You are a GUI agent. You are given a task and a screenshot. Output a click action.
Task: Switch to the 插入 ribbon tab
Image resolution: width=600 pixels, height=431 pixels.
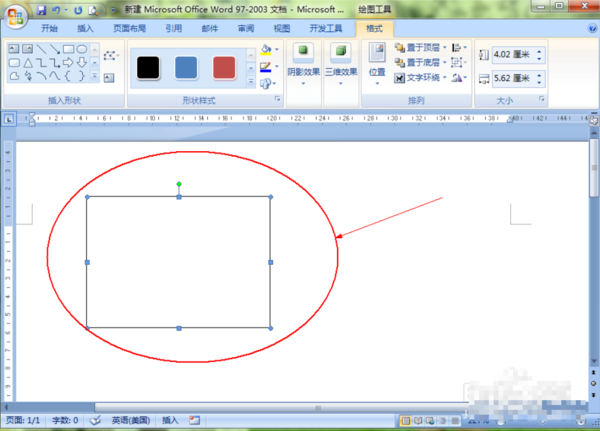tap(85, 28)
